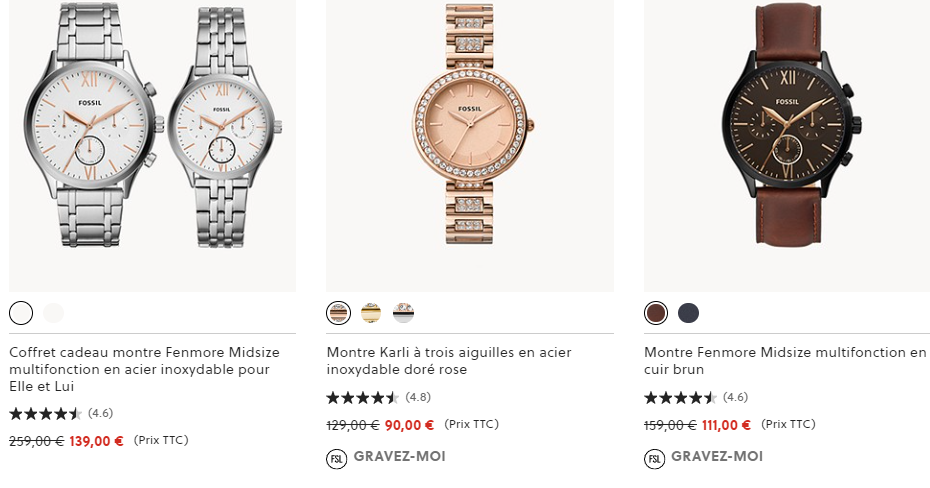Click GRAVEZ-MOI under brown Fenmore watch
930x488 pixels.
[x=717, y=457]
